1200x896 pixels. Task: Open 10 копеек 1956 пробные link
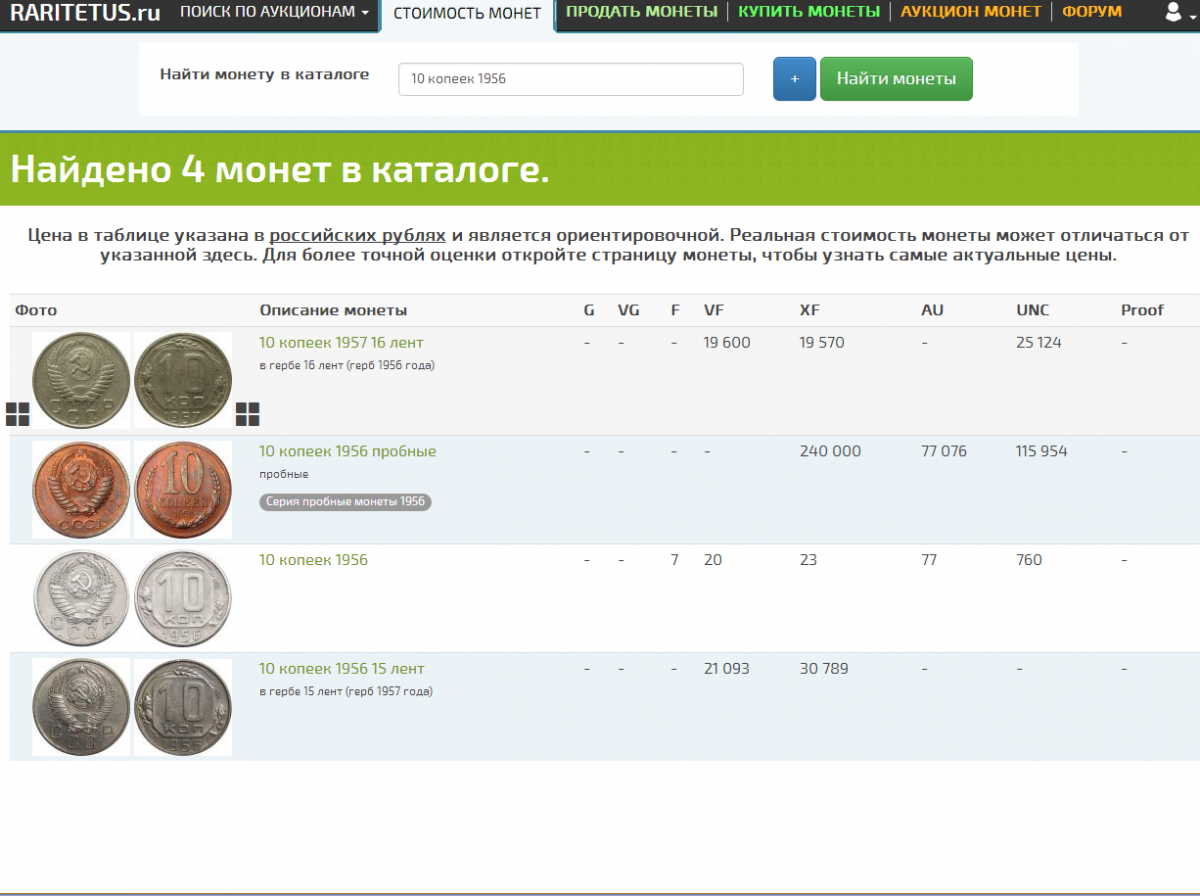[x=347, y=452]
